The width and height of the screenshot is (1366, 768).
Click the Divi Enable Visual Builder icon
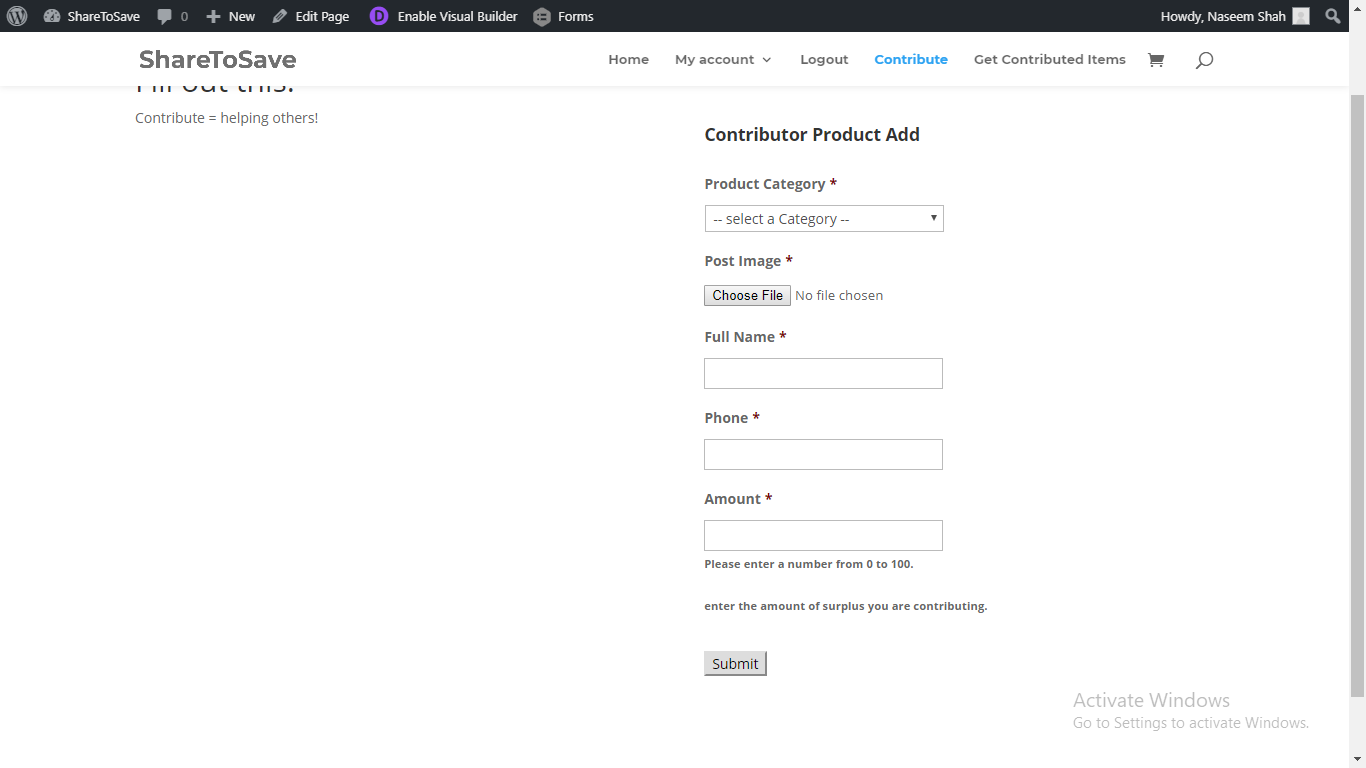(x=379, y=16)
